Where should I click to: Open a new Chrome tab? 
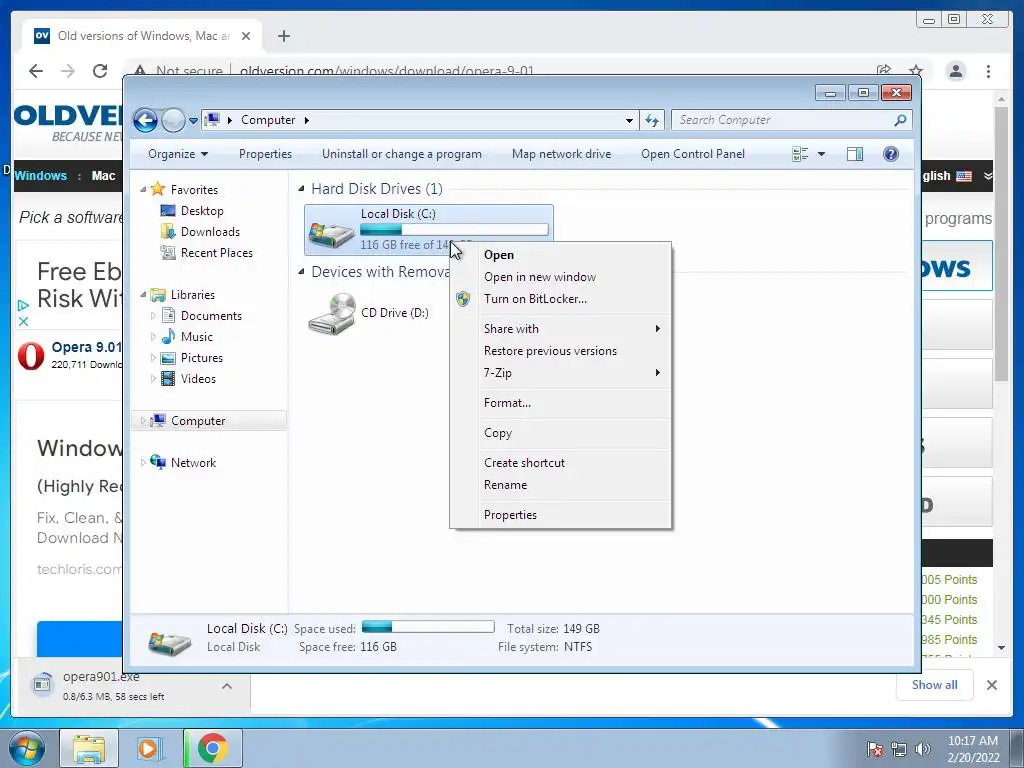[283, 36]
